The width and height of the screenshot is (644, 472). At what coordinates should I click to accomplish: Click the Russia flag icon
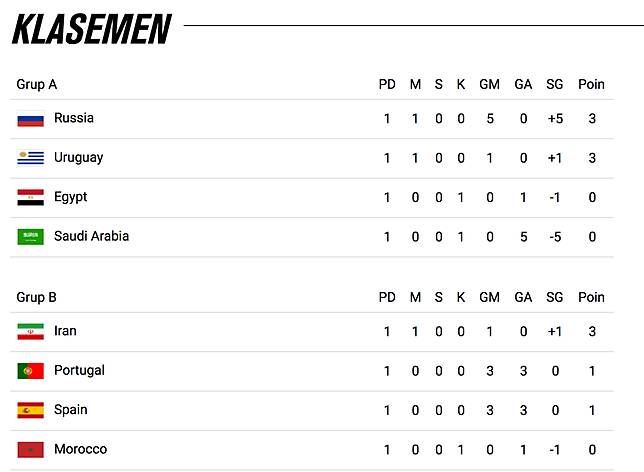click(x=30, y=119)
